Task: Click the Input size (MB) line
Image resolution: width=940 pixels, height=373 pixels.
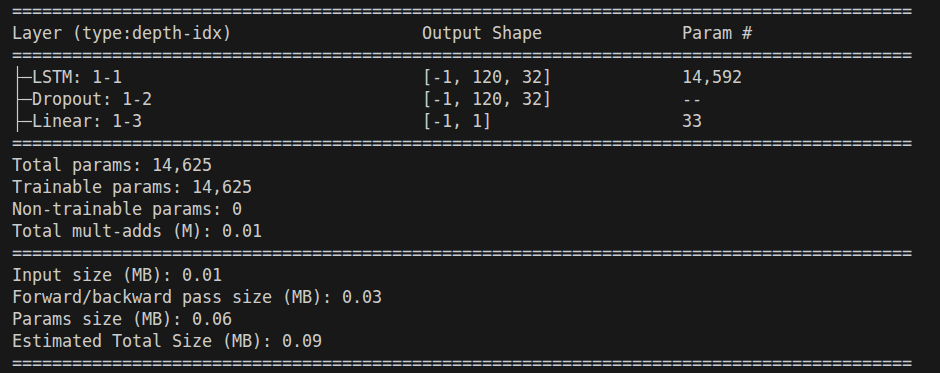Action: [117, 275]
